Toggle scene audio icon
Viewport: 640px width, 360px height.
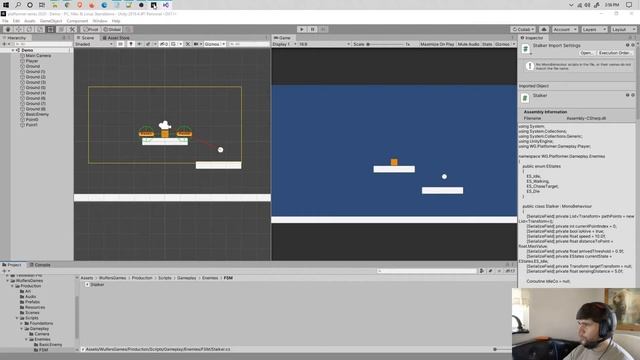coord(140,44)
